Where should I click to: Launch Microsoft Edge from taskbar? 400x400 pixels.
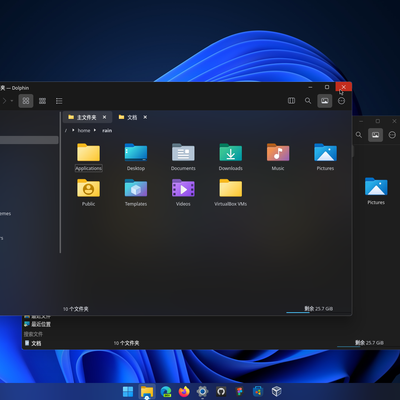[166, 391]
